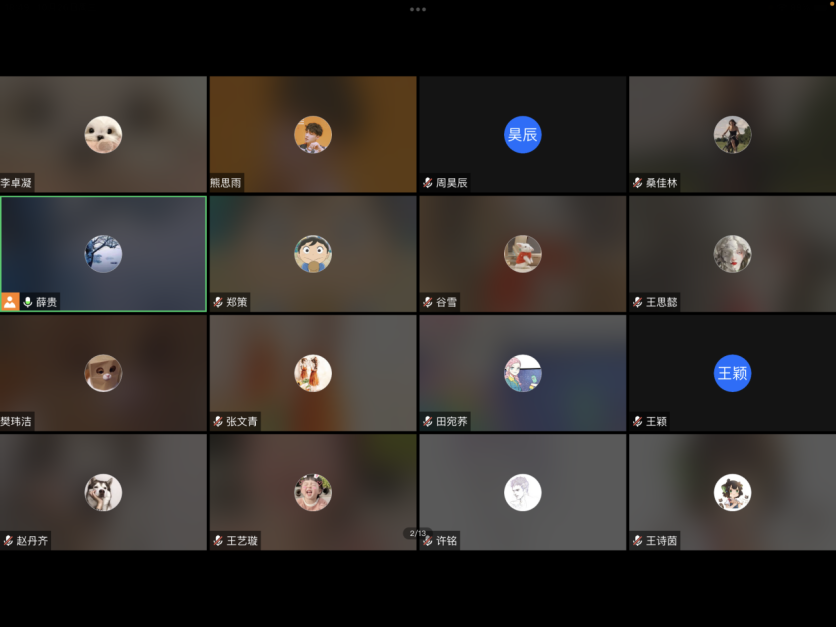Screen dimensions: 836x628
Task: Click 李卓凝's white puppy avatar
Action: pos(103,134)
